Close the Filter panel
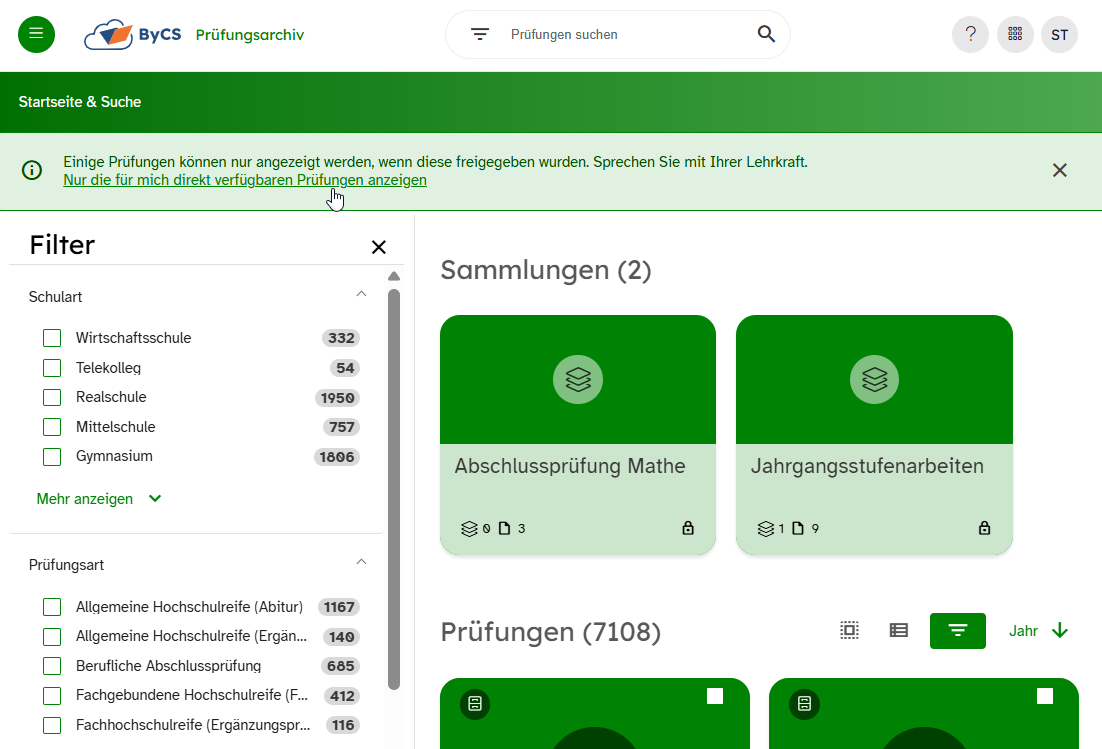The height and width of the screenshot is (749, 1102). coord(379,247)
